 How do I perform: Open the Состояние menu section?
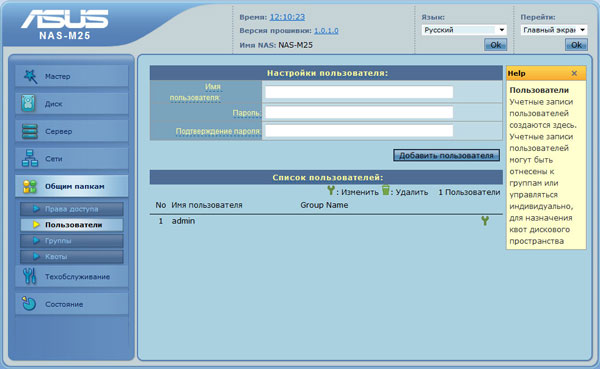(72, 304)
